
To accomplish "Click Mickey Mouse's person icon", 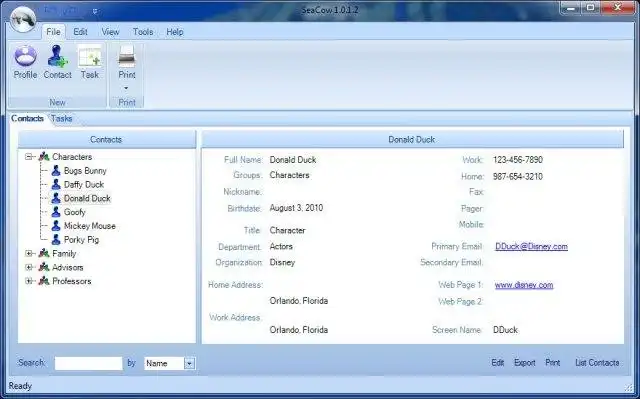I will coord(56,226).
